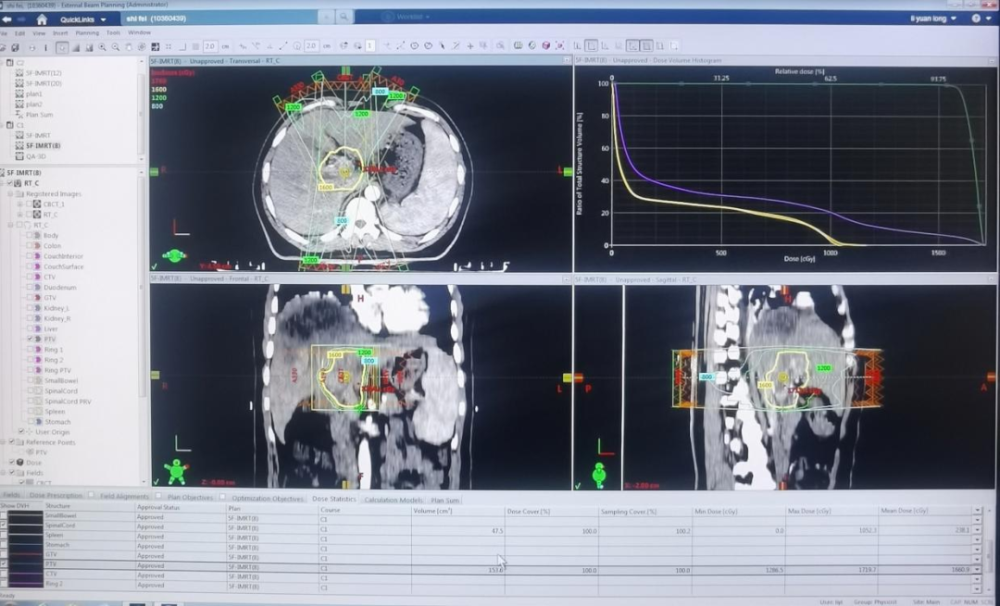Click the Volume column header
Image resolution: width=1000 pixels, height=606 pixels.
point(457,510)
